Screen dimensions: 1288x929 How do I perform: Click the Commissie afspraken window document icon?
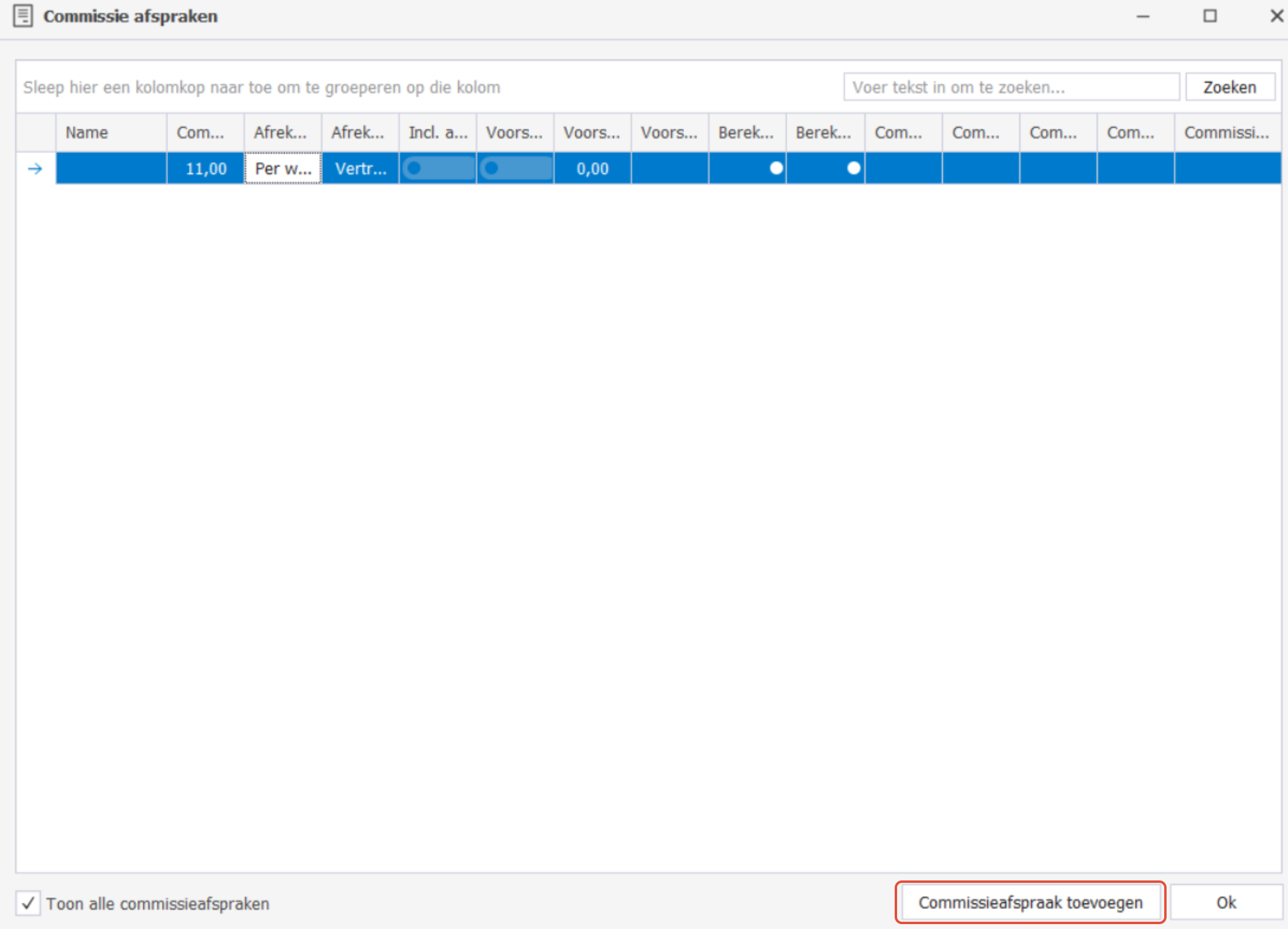pos(23,16)
